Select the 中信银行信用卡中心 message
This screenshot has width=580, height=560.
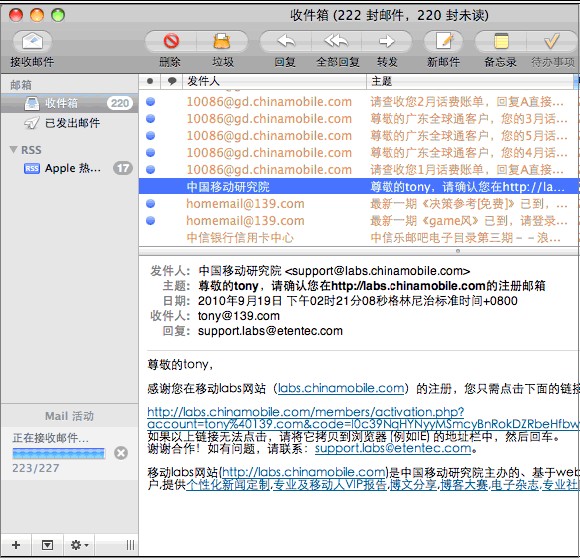359,237
